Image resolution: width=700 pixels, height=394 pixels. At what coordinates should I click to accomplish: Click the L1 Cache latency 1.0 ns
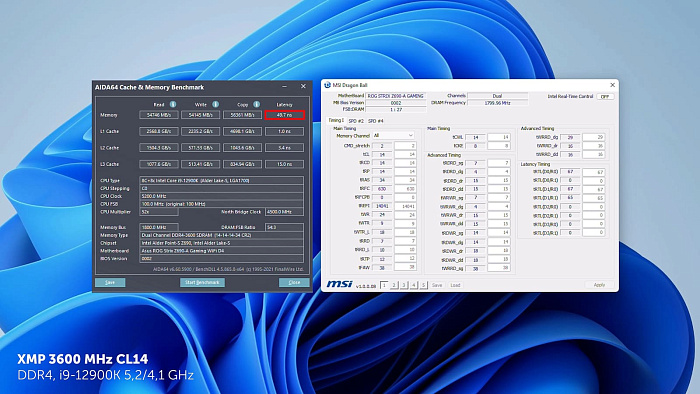coord(284,131)
